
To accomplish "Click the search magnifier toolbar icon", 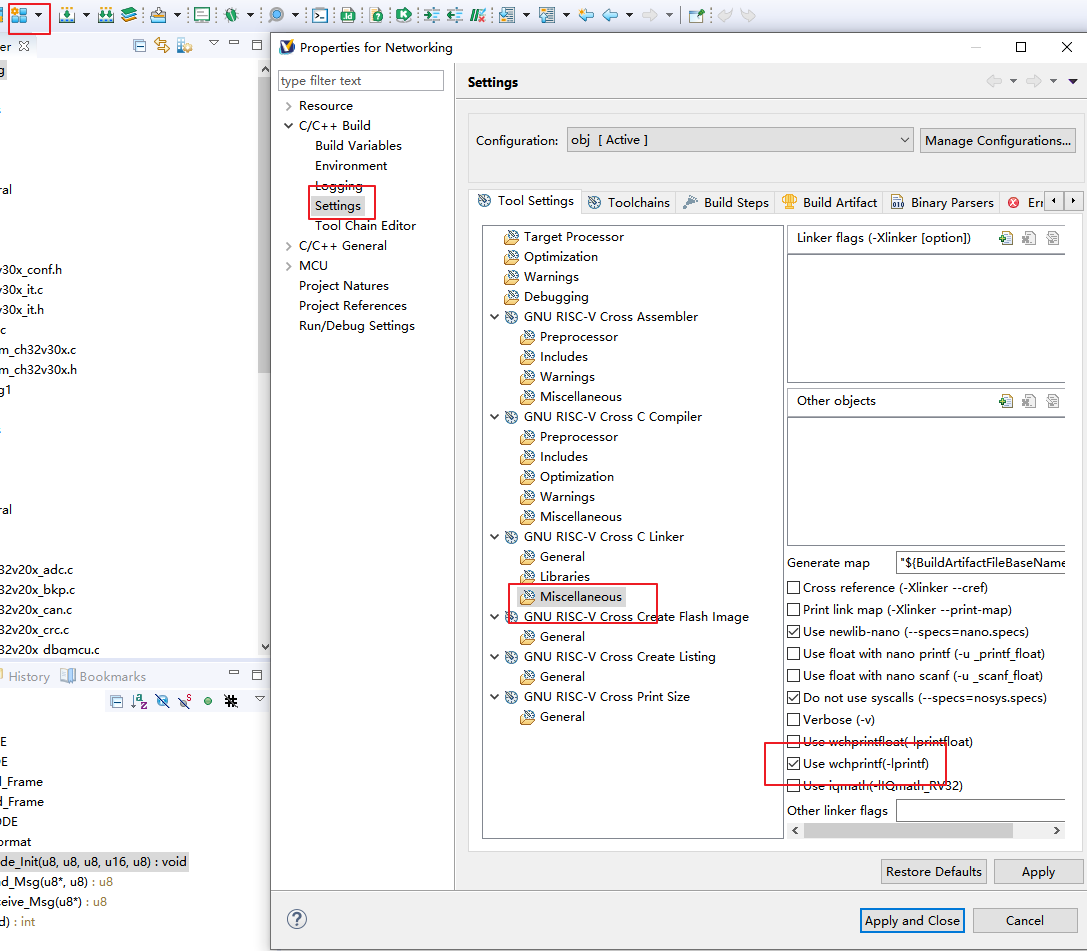I will [277, 15].
